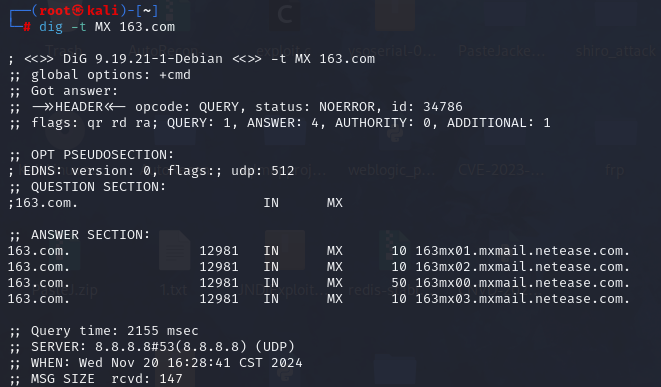The image size is (661, 387).
Task: Click the frp desktop icon label
Action: (x=614, y=170)
